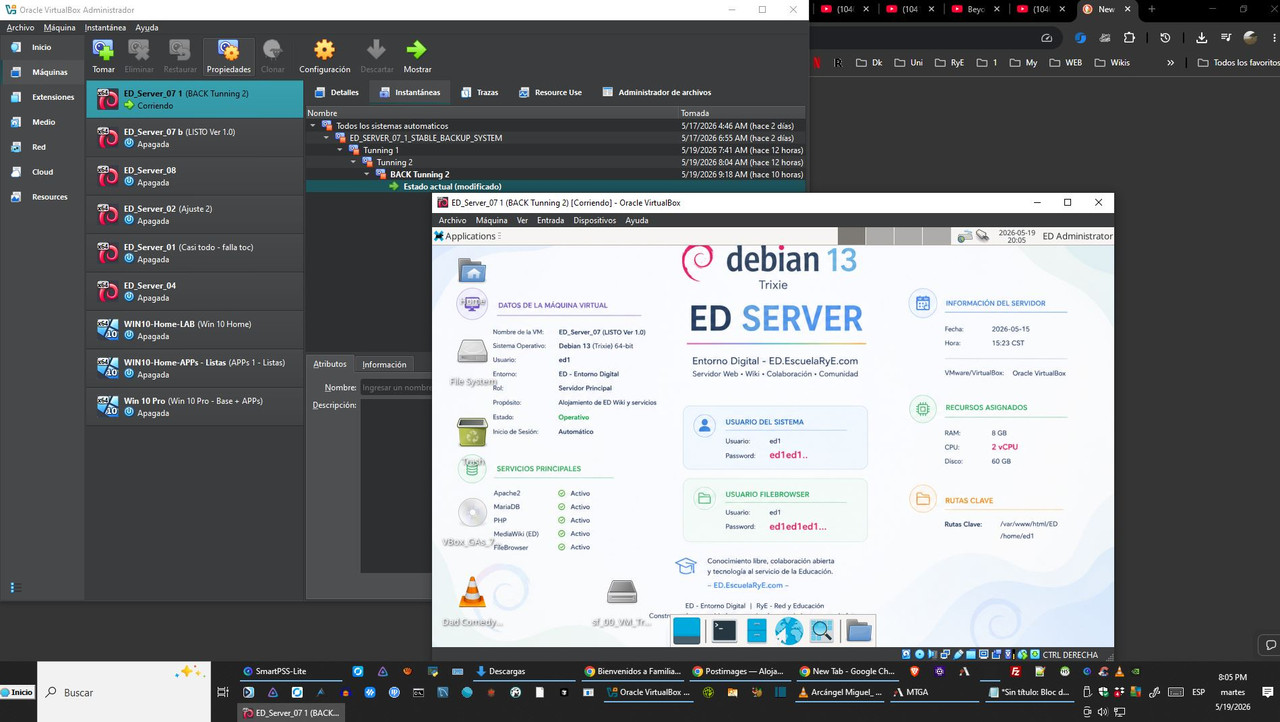Launch web browser globe in Debian dock

coord(789,630)
